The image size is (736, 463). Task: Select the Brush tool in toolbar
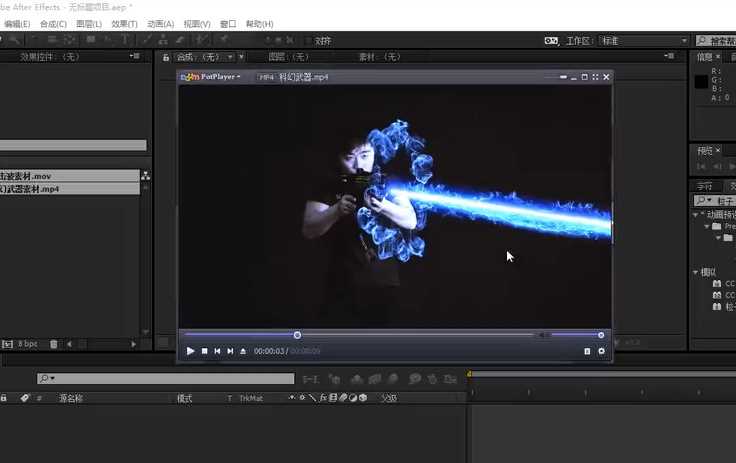pos(146,40)
